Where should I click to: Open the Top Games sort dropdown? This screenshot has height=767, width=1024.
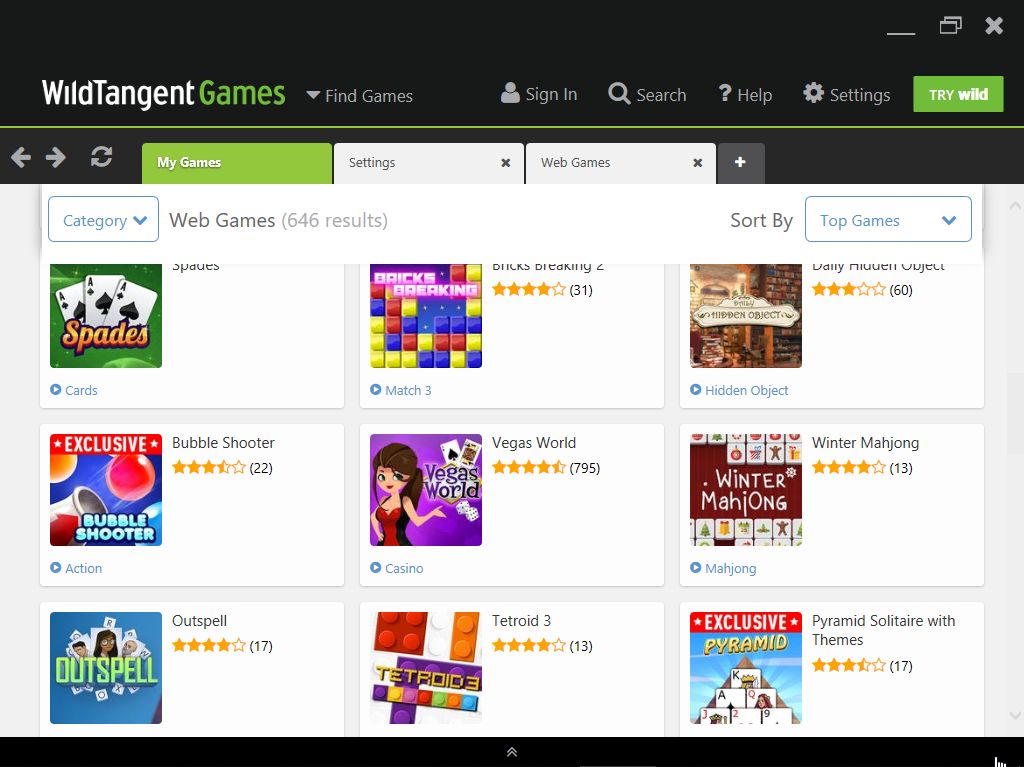pos(888,220)
